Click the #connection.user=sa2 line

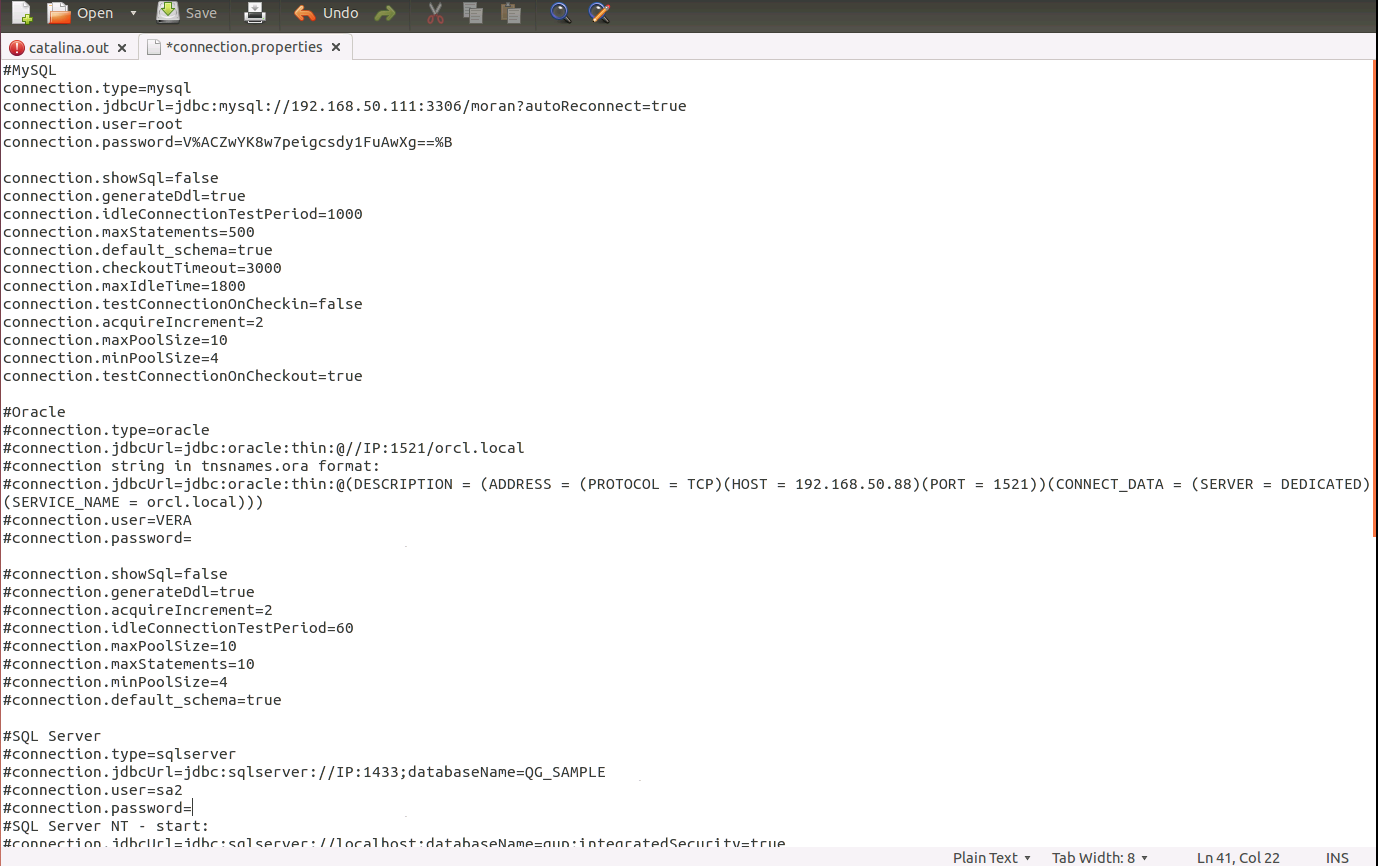(93, 790)
